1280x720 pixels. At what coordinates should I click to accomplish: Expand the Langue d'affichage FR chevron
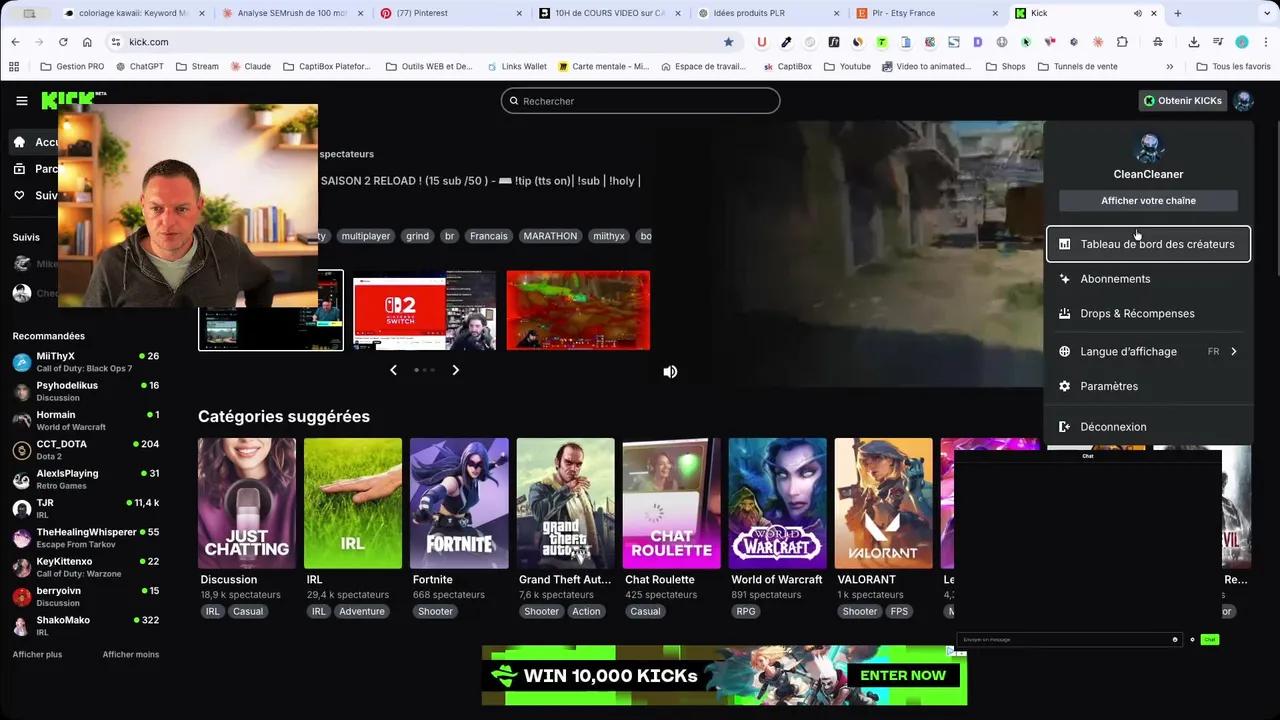pos(1233,351)
